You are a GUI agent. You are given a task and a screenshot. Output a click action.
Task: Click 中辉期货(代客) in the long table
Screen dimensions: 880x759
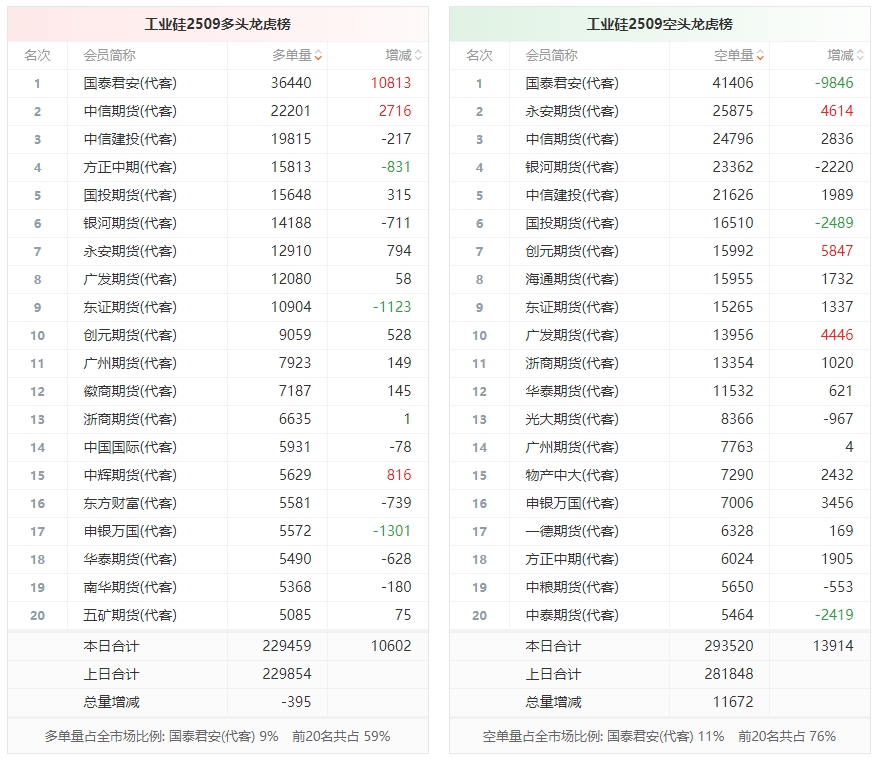(130, 475)
